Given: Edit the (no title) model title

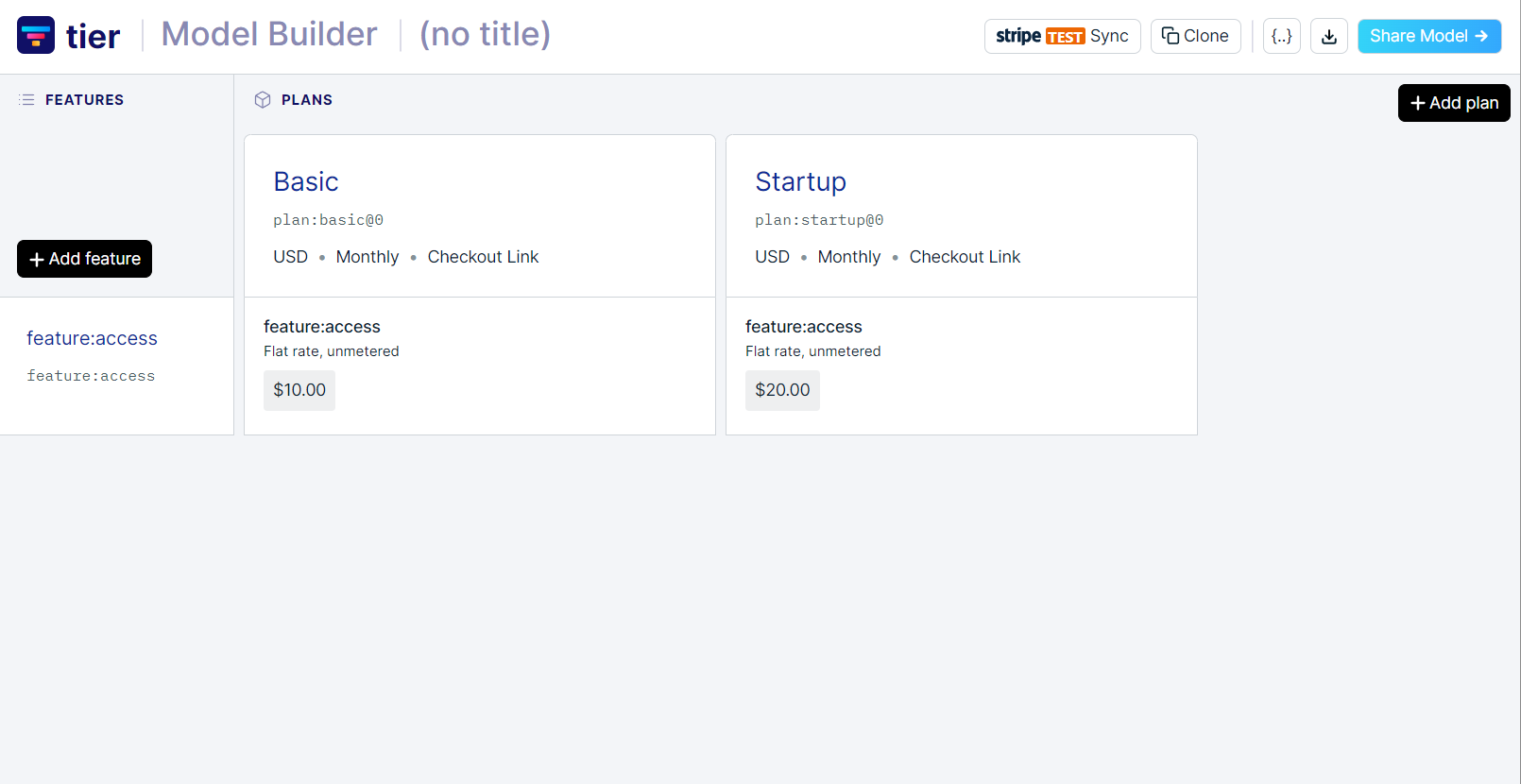Looking at the screenshot, I should (x=485, y=34).
